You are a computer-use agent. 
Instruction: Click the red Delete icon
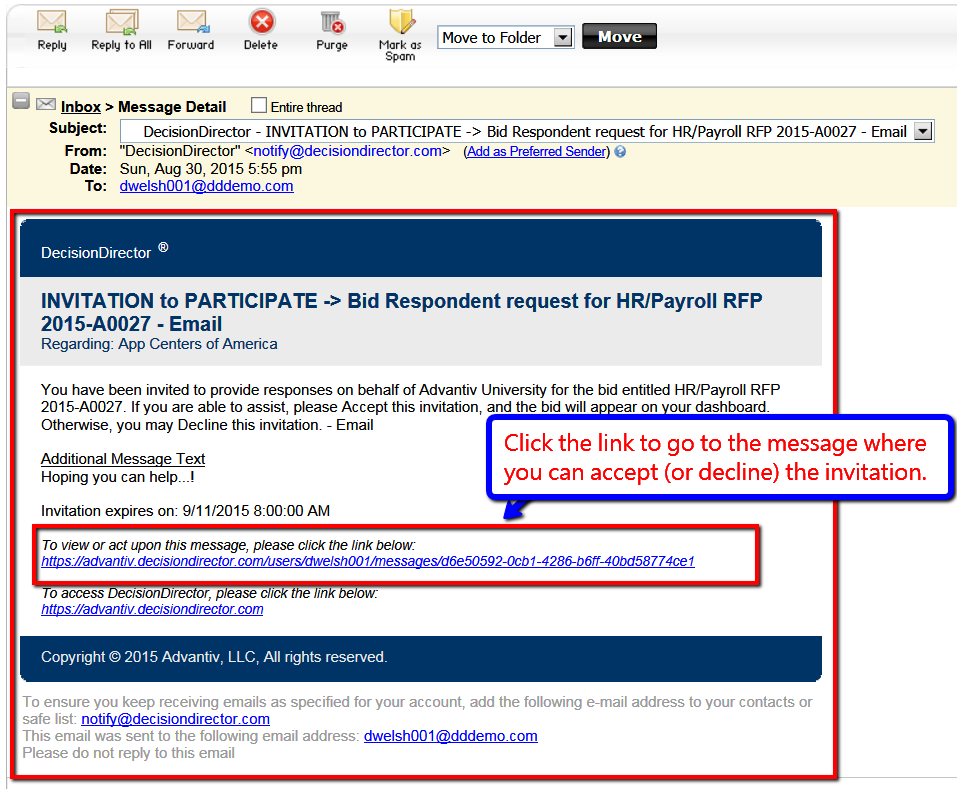point(262,22)
